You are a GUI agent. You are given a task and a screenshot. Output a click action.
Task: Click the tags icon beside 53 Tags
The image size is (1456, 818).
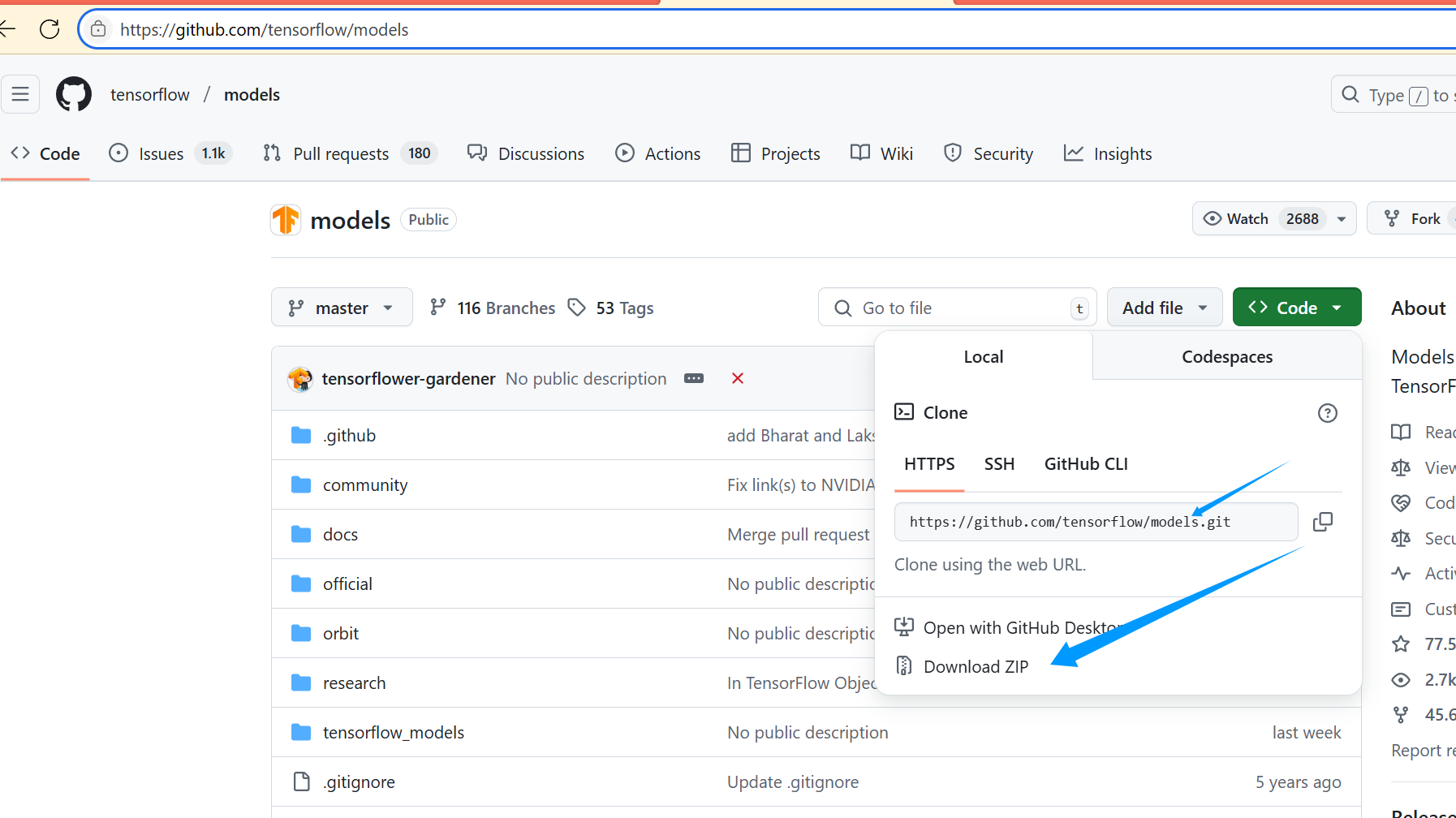(x=577, y=308)
